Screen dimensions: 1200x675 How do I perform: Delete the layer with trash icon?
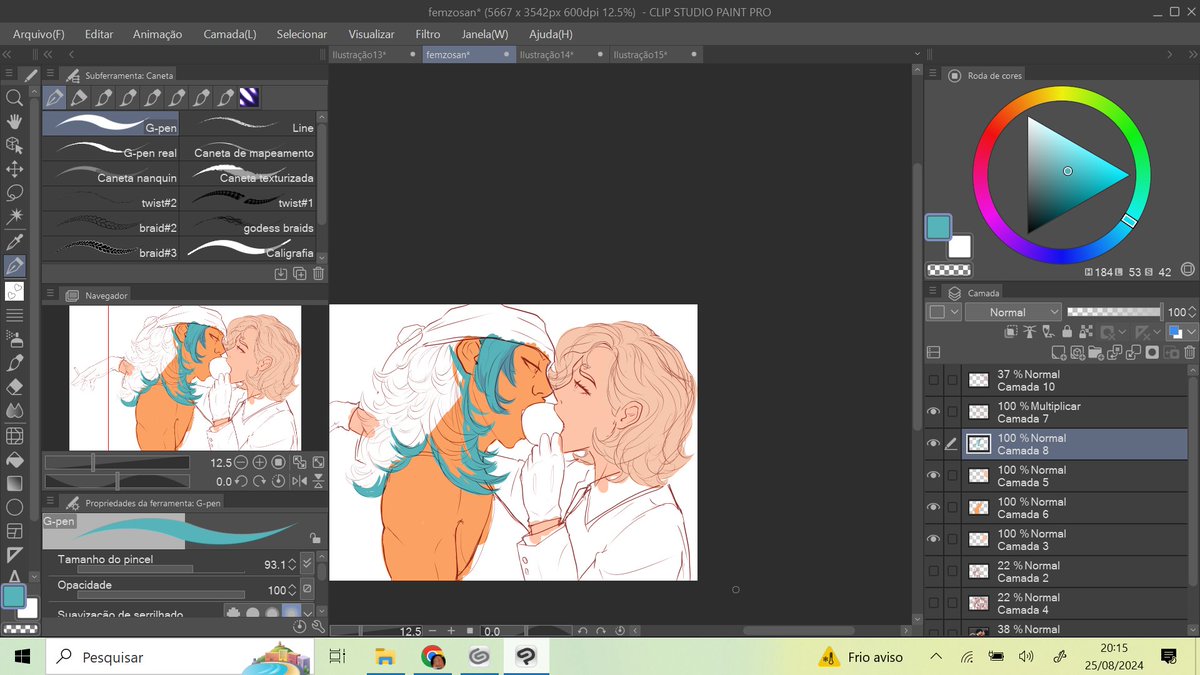click(x=1190, y=352)
